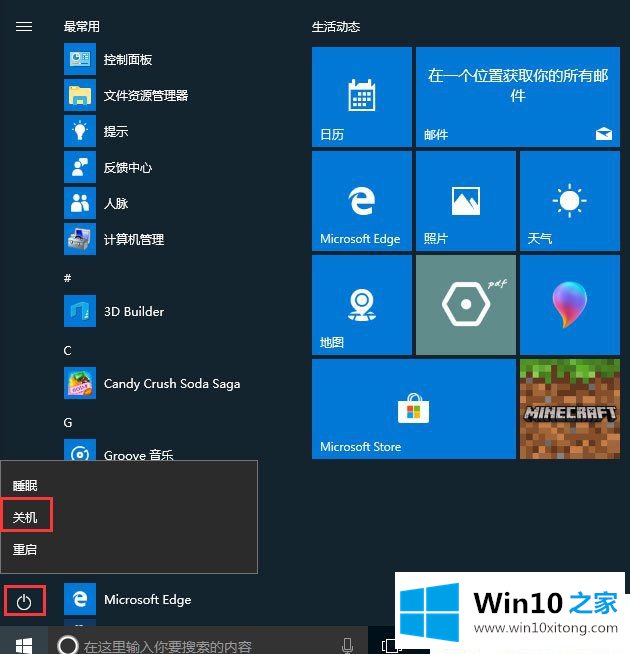Launch 计算机管理
Screen dimensions: 630x654
pos(133,240)
